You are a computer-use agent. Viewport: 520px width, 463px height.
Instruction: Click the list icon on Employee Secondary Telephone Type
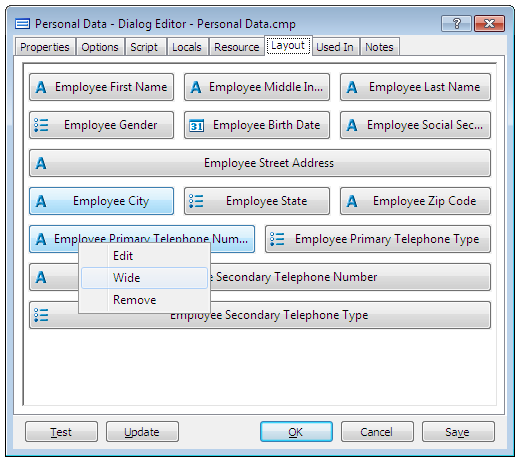click(x=41, y=315)
